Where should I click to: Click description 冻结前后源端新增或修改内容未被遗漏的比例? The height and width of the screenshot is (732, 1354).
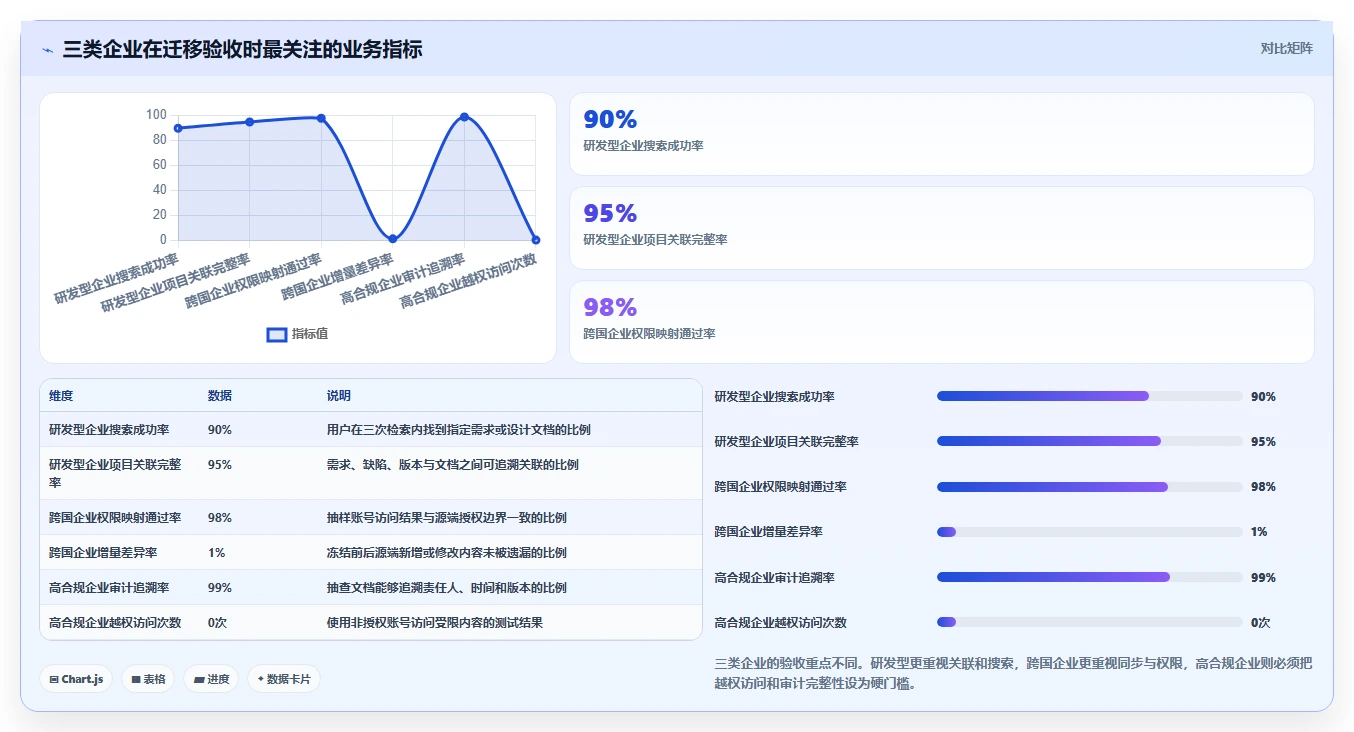click(447, 553)
